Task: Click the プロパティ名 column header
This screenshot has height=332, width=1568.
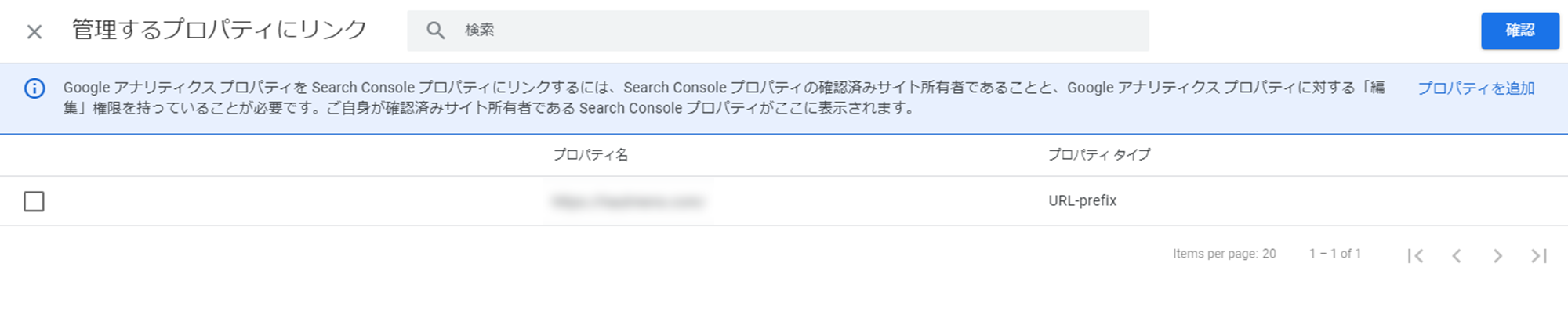Action: pos(590,155)
